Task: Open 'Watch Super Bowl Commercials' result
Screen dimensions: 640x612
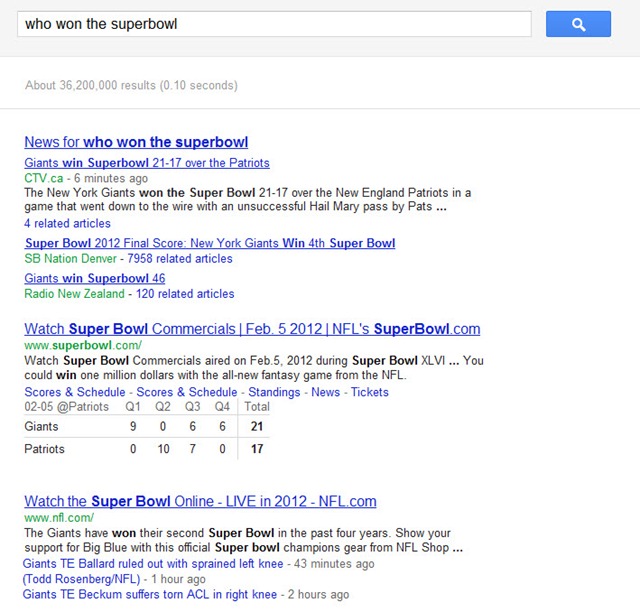Action: pyautogui.click(x=252, y=329)
